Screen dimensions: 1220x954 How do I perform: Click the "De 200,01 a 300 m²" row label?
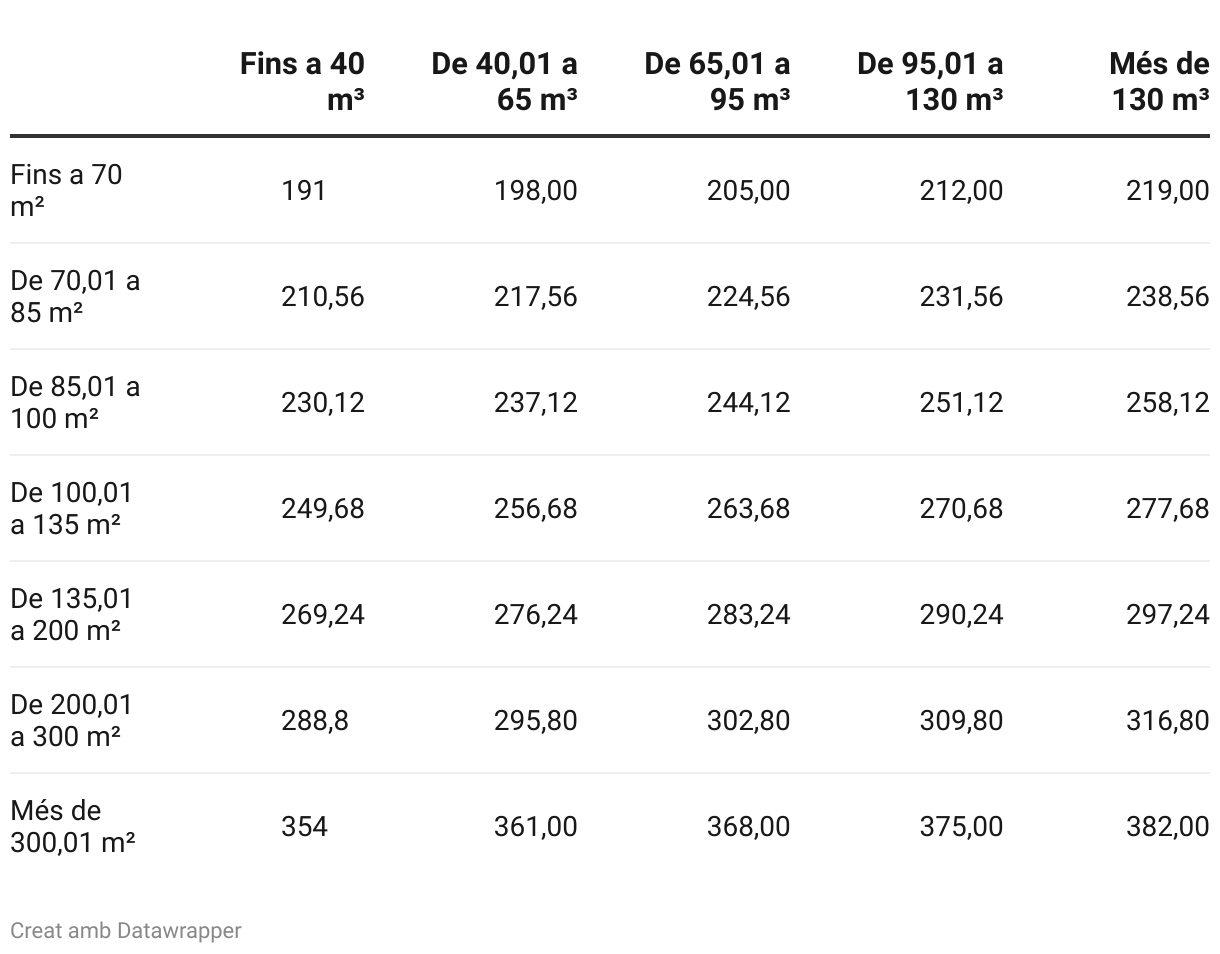pyautogui.click(x=71, y=720)
